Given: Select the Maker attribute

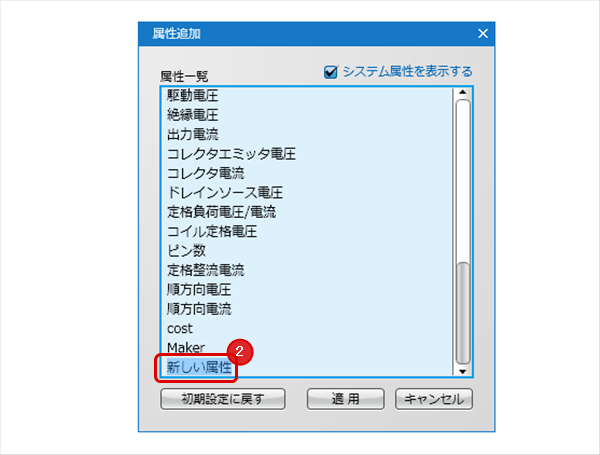Looking at the screenshot, I should (x=185, y=347).
